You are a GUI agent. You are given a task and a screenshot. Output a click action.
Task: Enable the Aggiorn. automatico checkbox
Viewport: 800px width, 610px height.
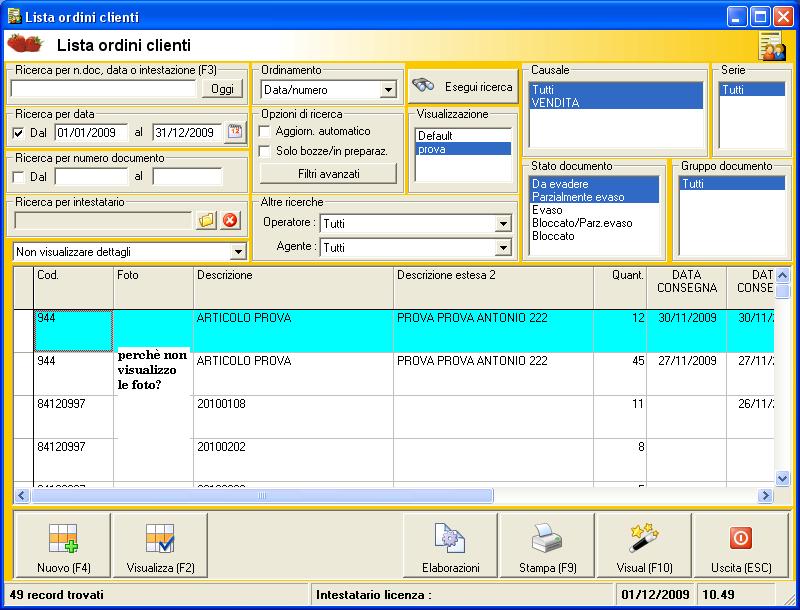pos(265,131)
